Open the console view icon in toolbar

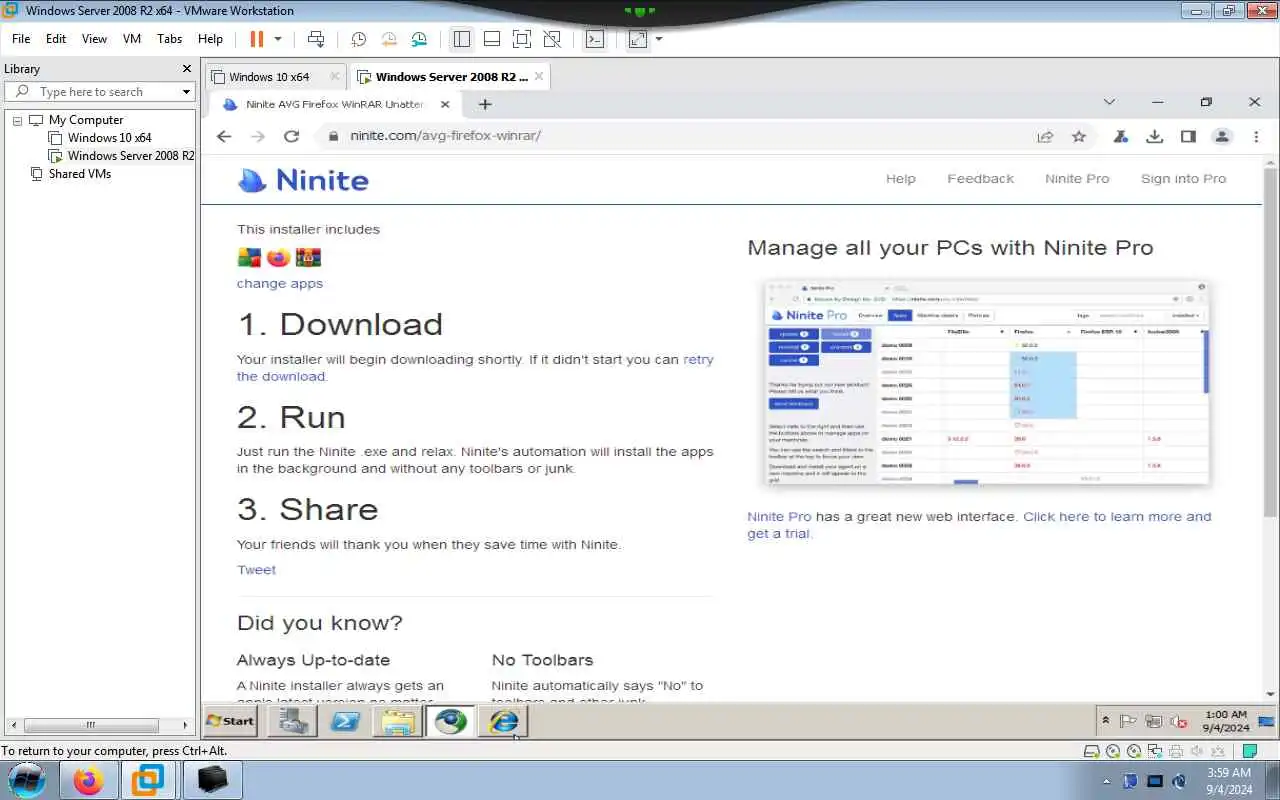pos(595,39)
